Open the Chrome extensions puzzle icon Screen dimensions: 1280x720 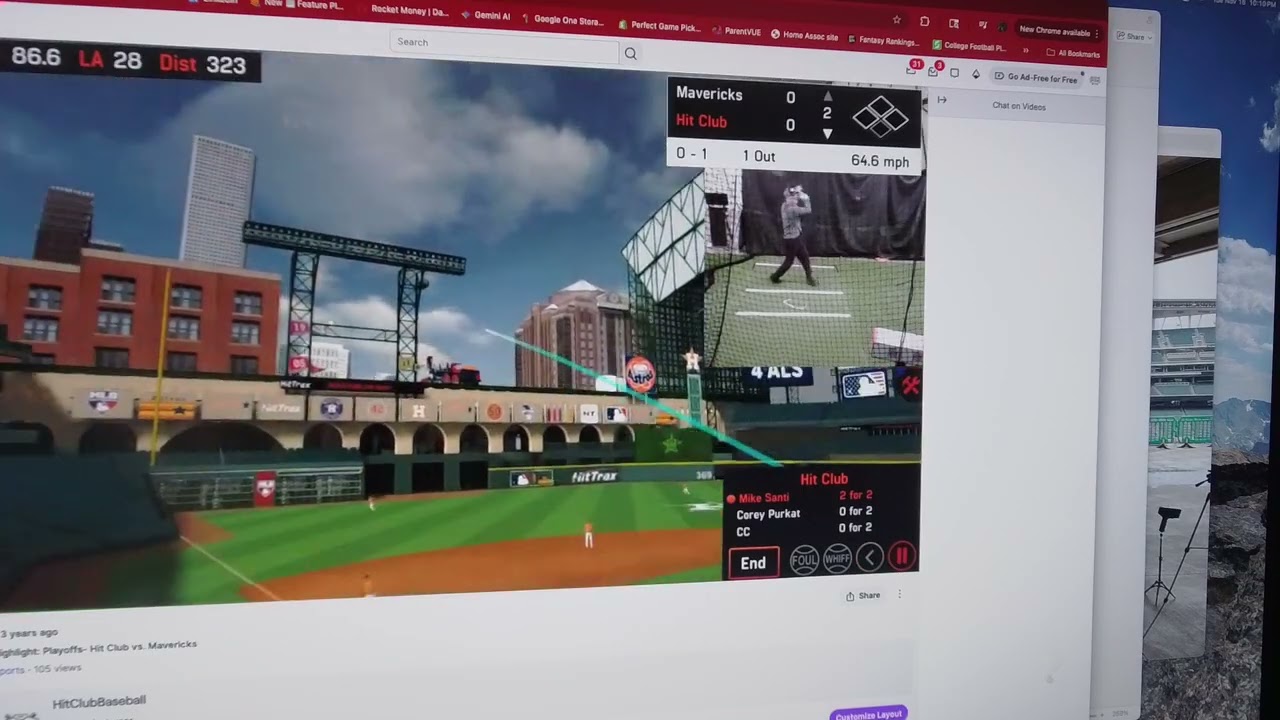[x=925, y=21]
